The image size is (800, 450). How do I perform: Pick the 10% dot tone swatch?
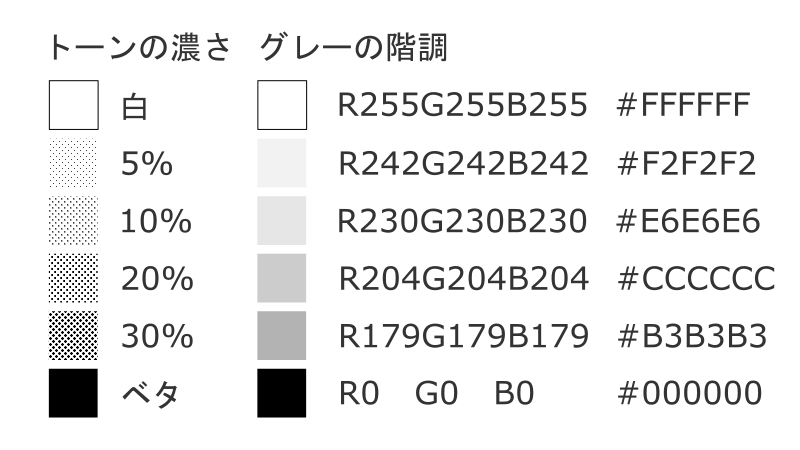[73, 221]
